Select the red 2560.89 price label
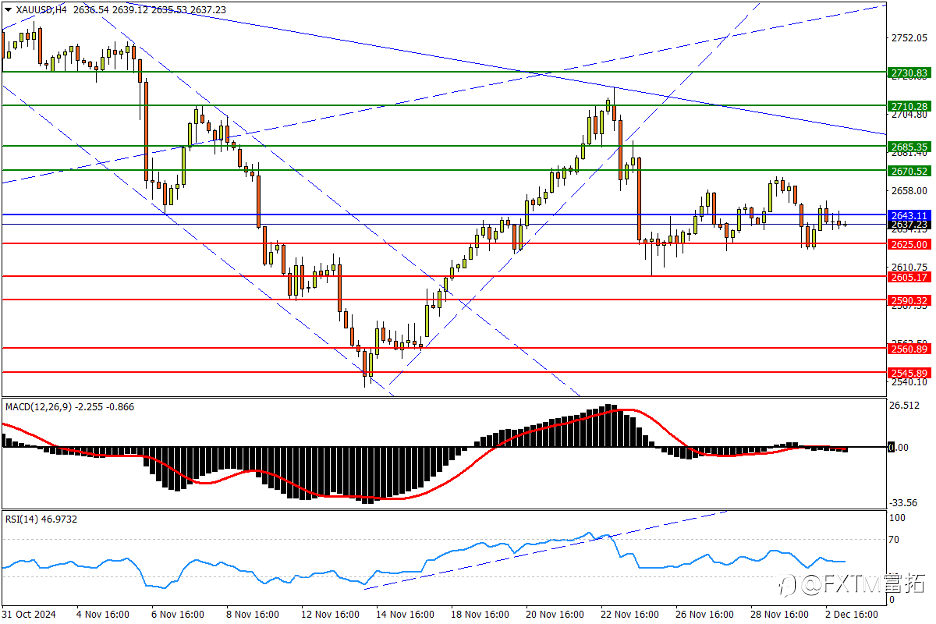The width and height of the screenshot is (936, 624). 909,349
